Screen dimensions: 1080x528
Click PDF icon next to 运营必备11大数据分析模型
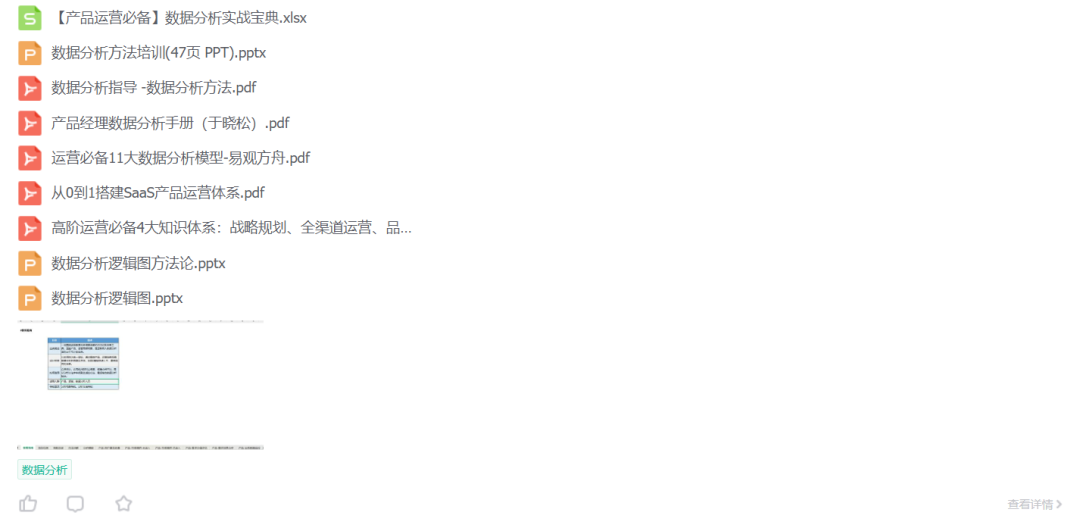[30, 158]
